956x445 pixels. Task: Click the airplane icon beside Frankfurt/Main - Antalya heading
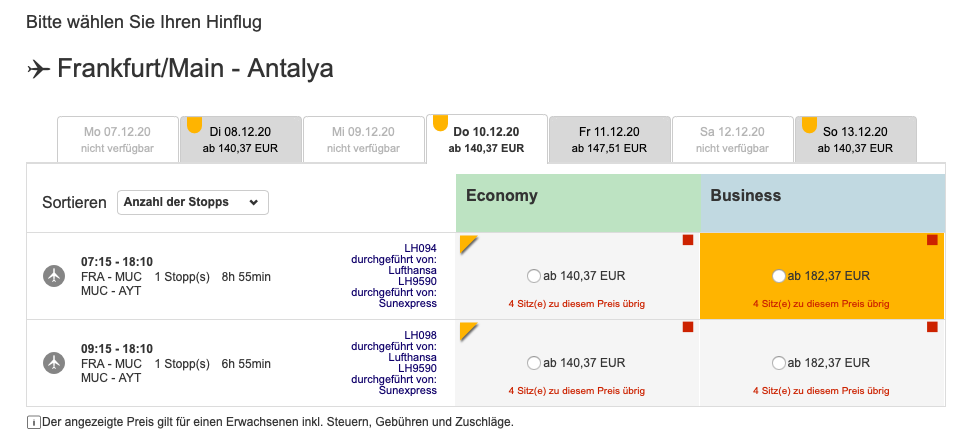pyautogui.click(x=39, y=69)
